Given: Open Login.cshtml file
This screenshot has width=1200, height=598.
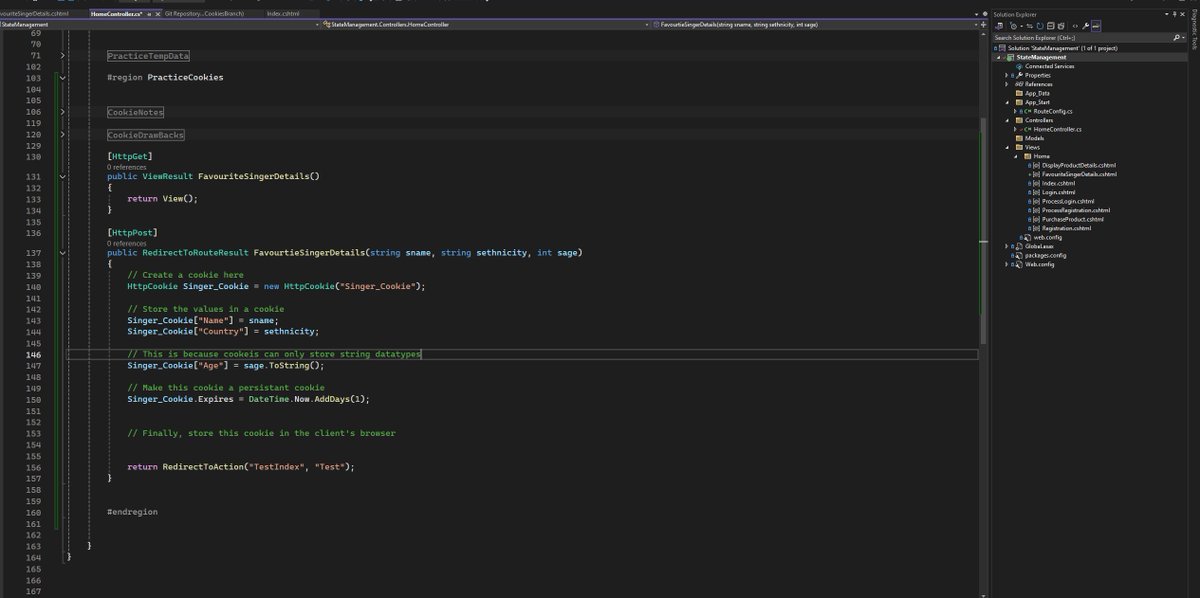Looking at the screenshot, I should pos(1058,192).
